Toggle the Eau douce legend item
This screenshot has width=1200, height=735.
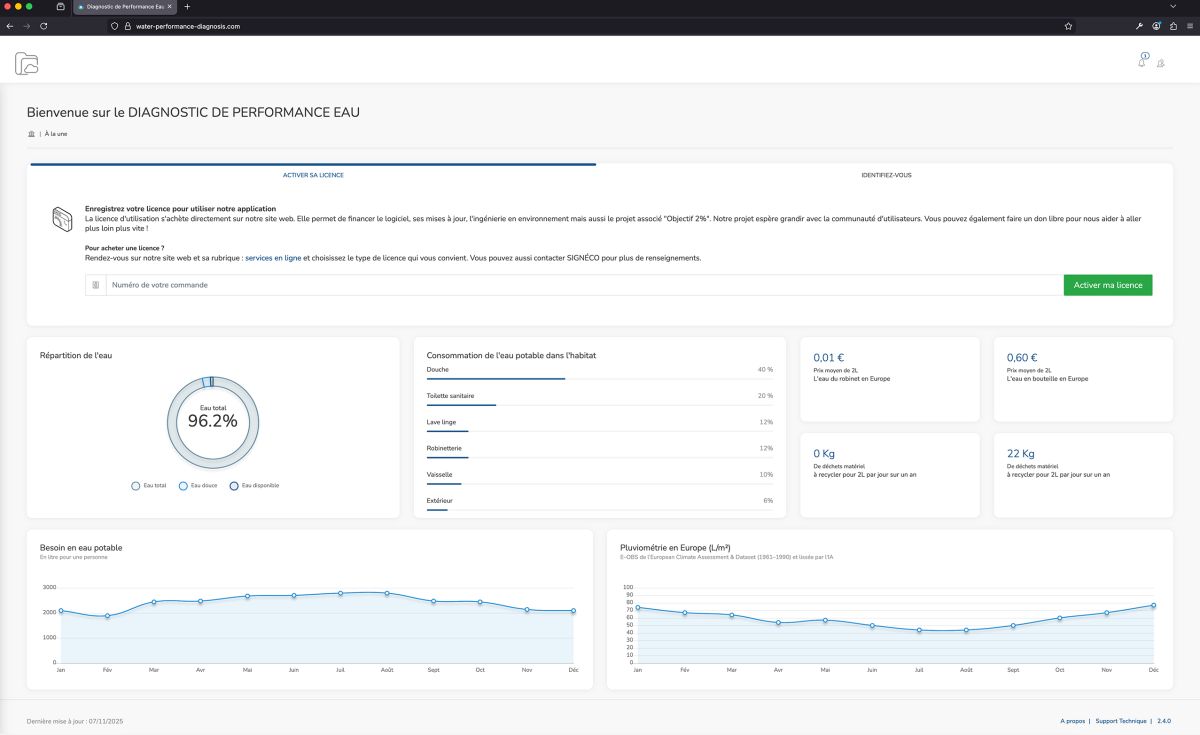(197, 486)
